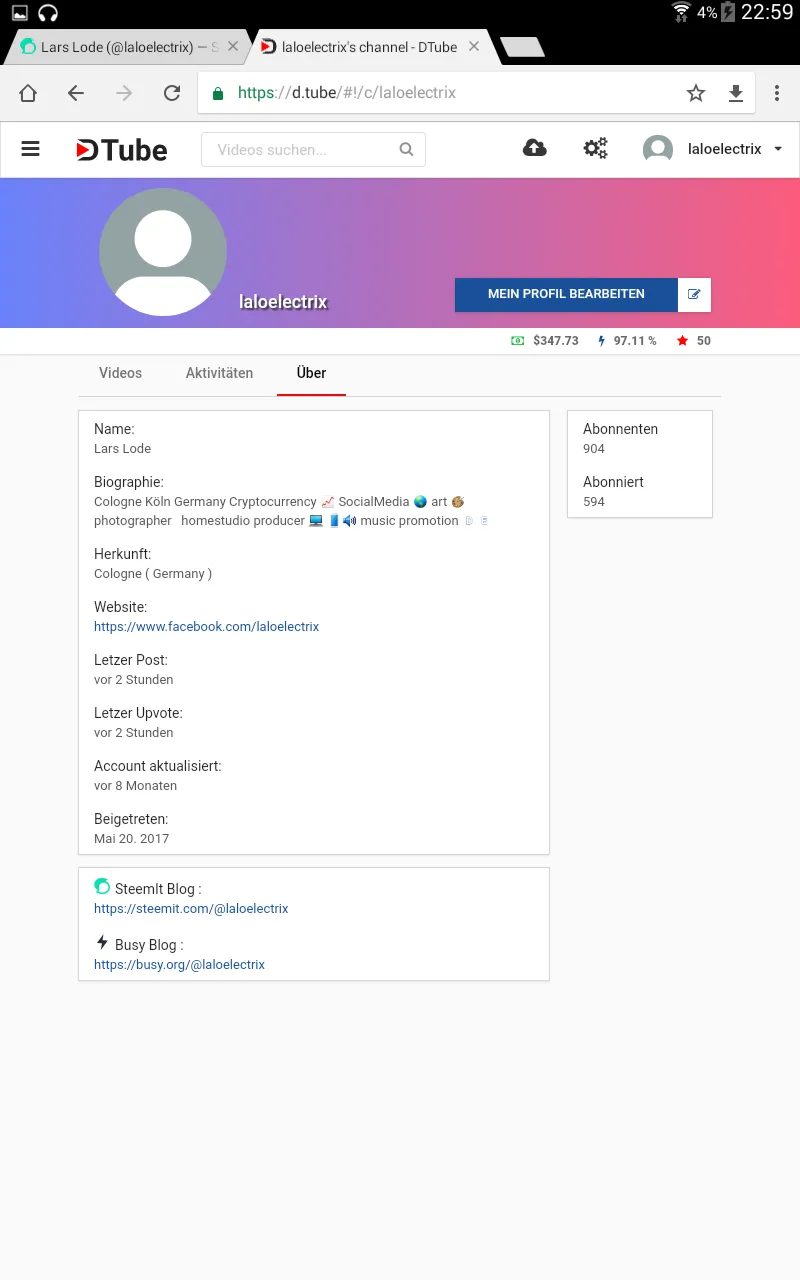Open the hamburger menu beside DTube logo
The width and height of the screenshot is (800, 1280).
[30, 149]
